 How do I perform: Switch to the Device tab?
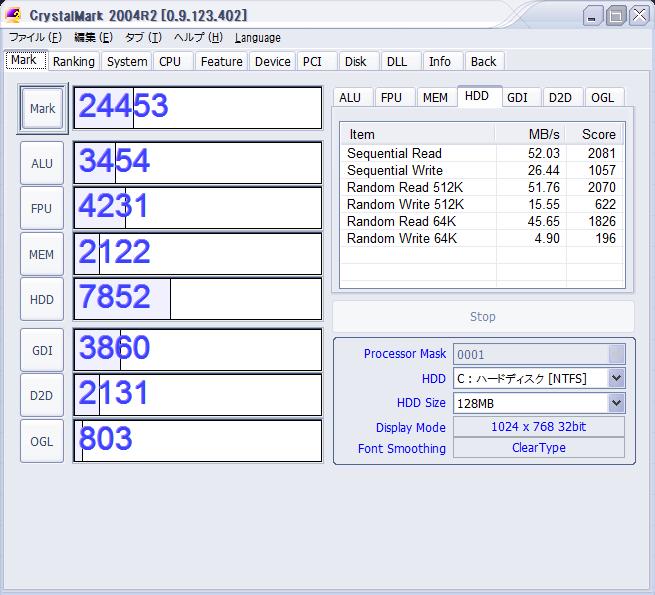click(272, 61)
